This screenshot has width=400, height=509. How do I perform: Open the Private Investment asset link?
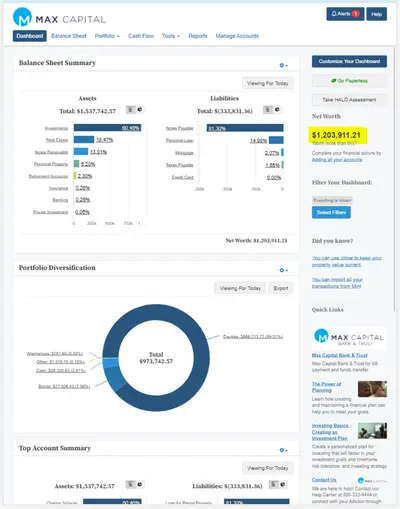(50, 212)
